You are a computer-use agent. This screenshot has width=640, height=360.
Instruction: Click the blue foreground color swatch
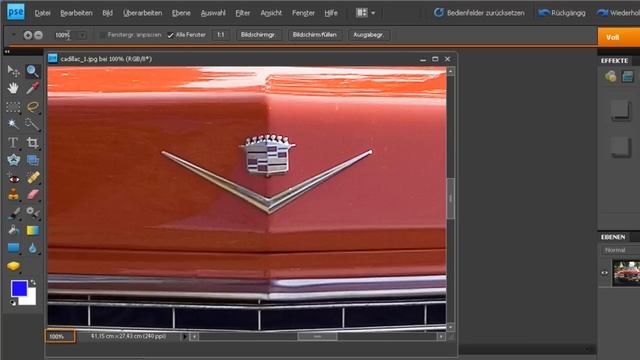(x=19, y=288)
